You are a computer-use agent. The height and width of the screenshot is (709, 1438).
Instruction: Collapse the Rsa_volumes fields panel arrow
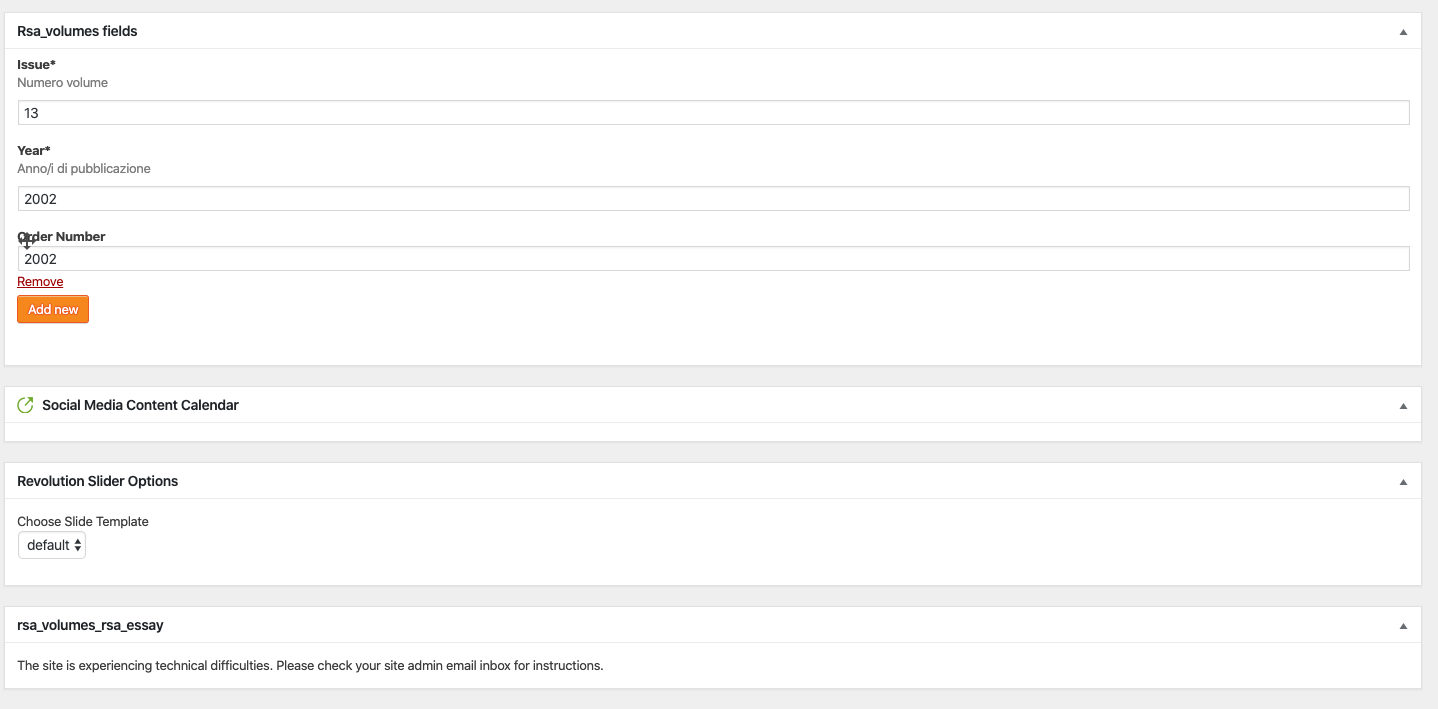coord(1403,32)
